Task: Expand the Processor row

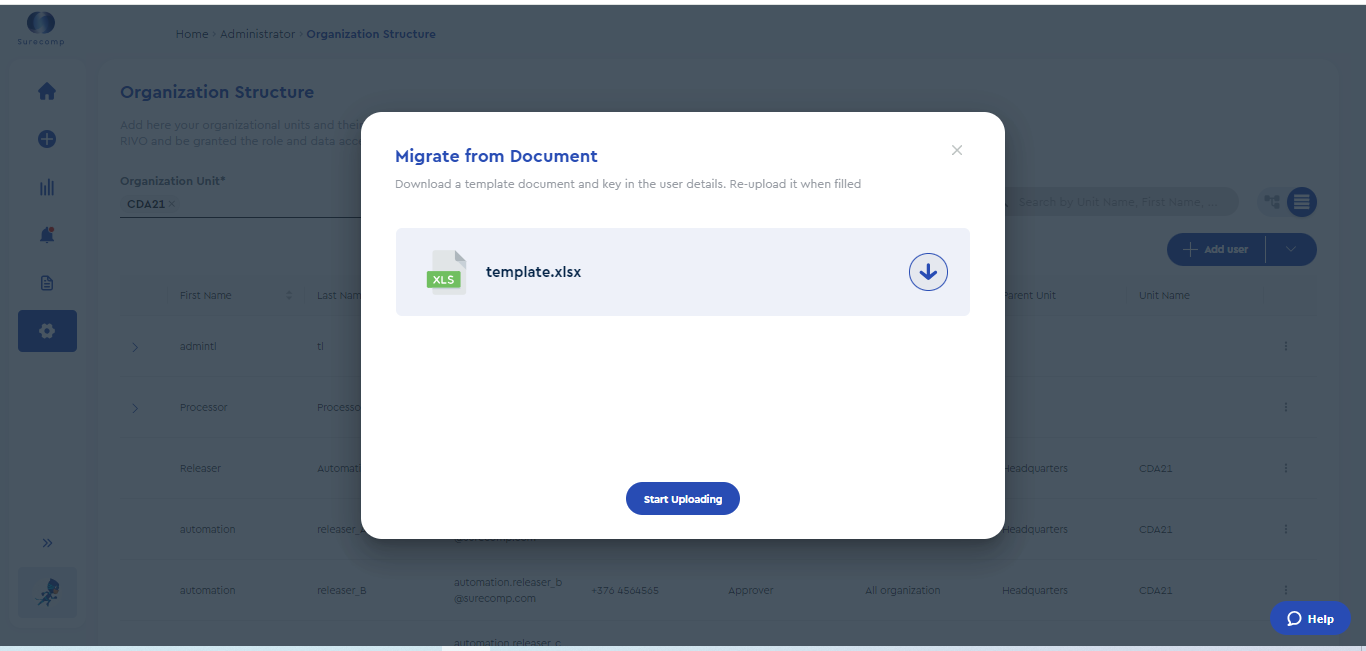Action: tap(135, 407)
